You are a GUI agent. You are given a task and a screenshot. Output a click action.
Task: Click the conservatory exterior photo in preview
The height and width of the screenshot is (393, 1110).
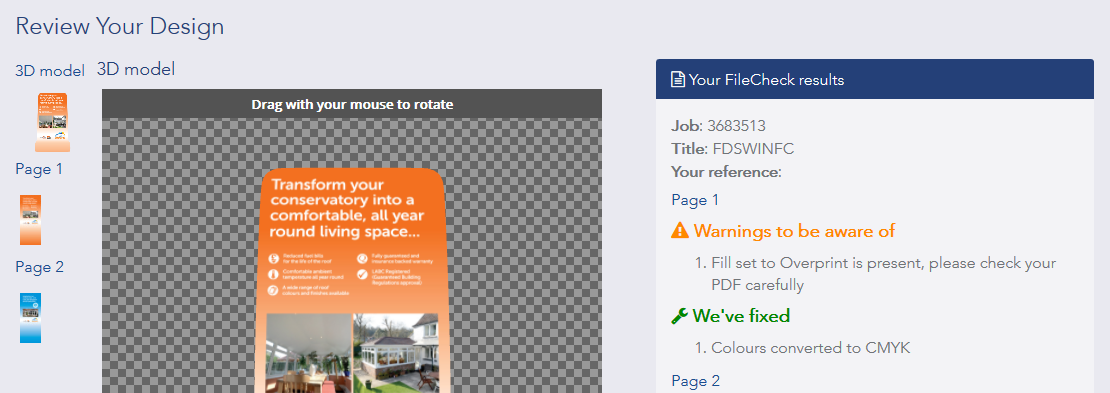396,353
